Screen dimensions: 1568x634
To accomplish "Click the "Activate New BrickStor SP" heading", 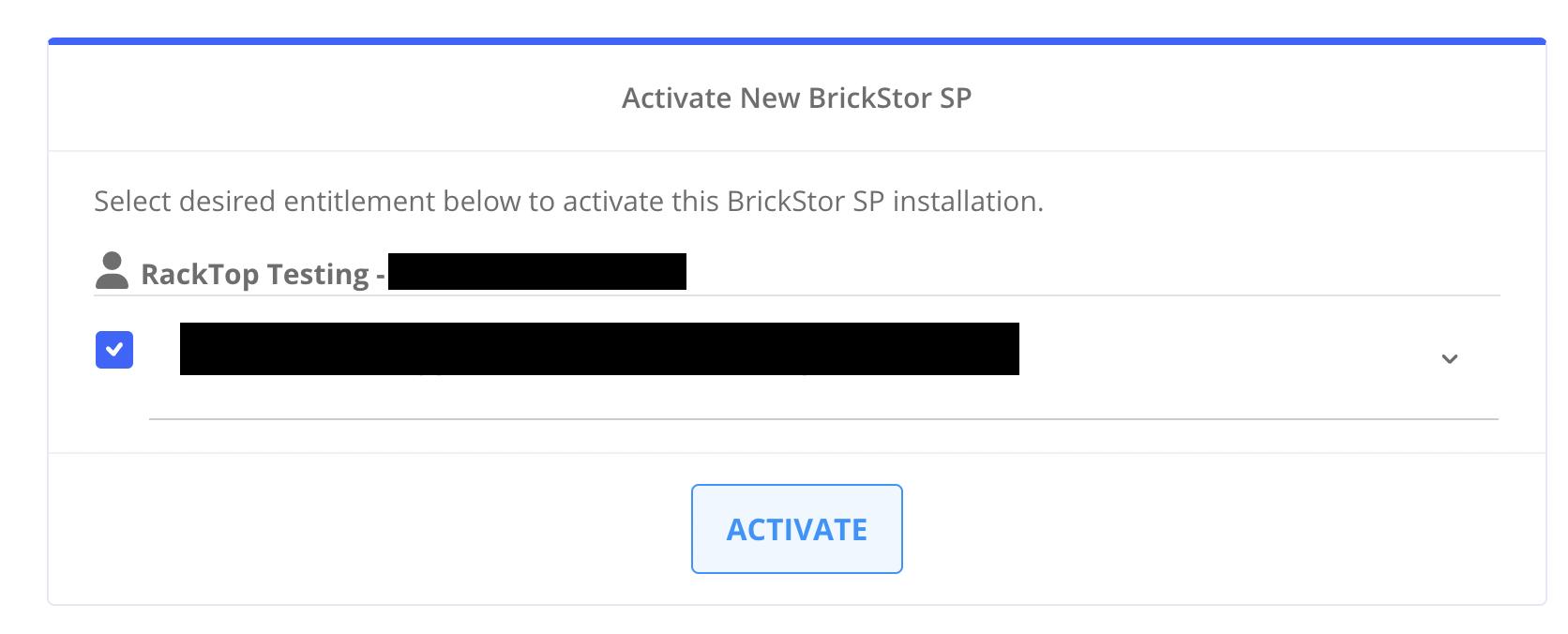I will (796, 98).
